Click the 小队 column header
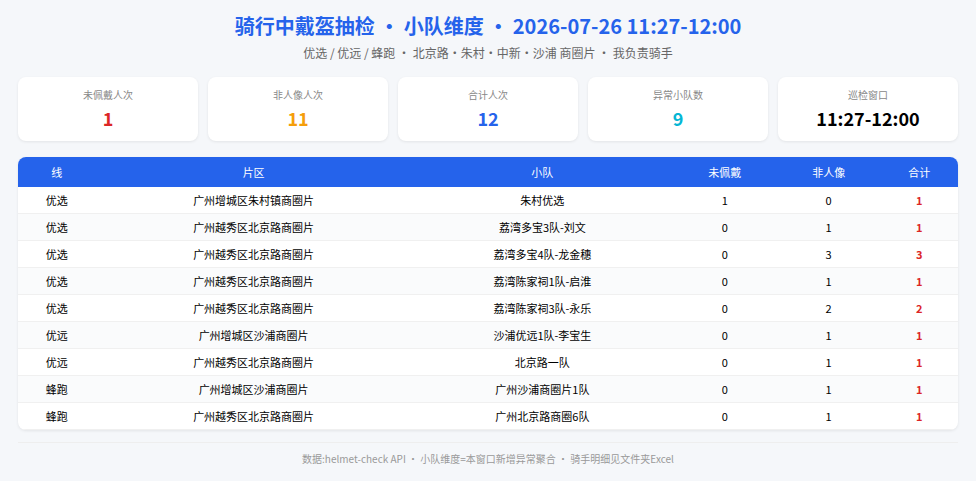Viewport: 976px width, 481px height. pos(542,173)
